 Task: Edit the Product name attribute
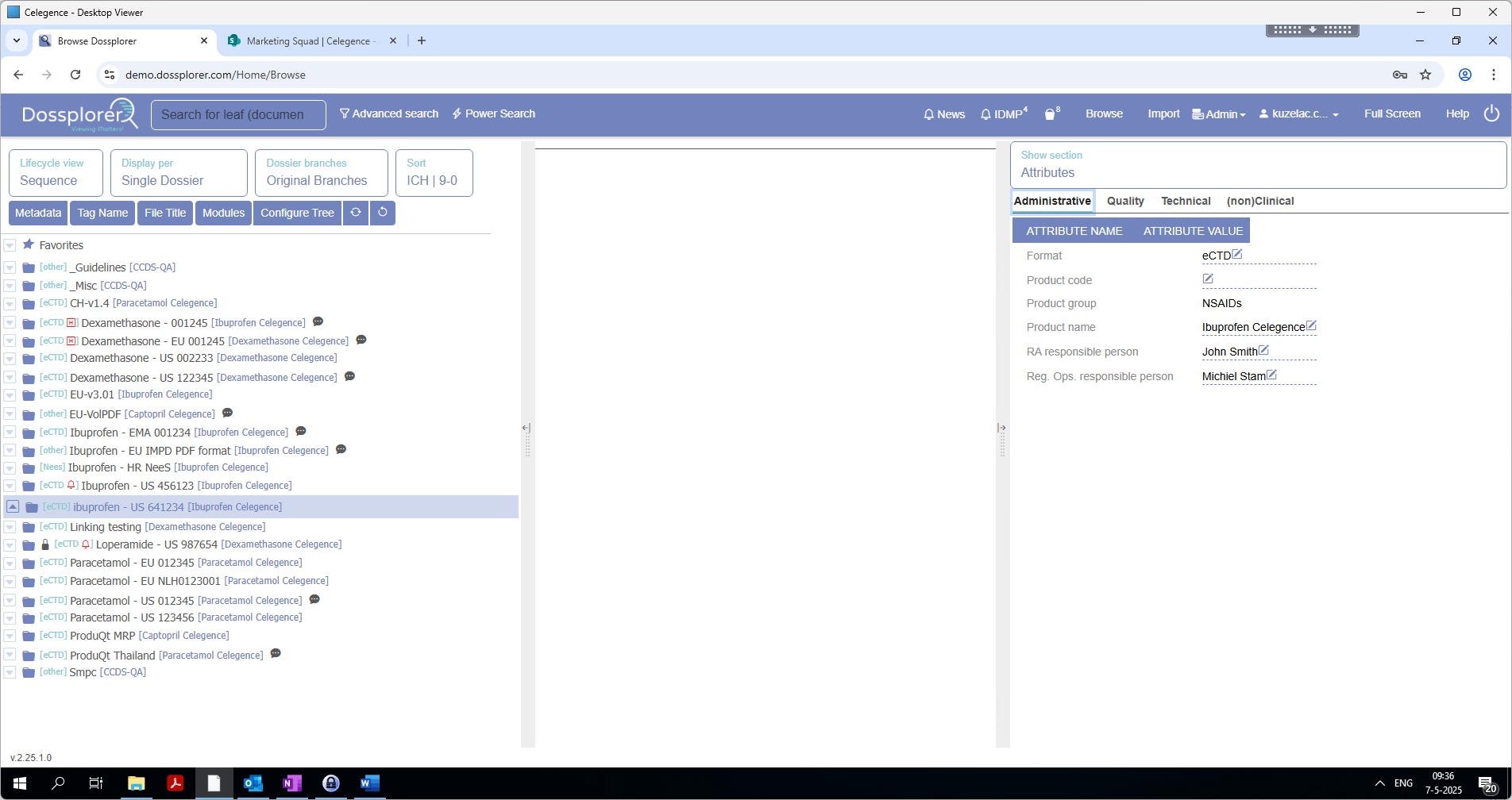[x=1312, y=325]
